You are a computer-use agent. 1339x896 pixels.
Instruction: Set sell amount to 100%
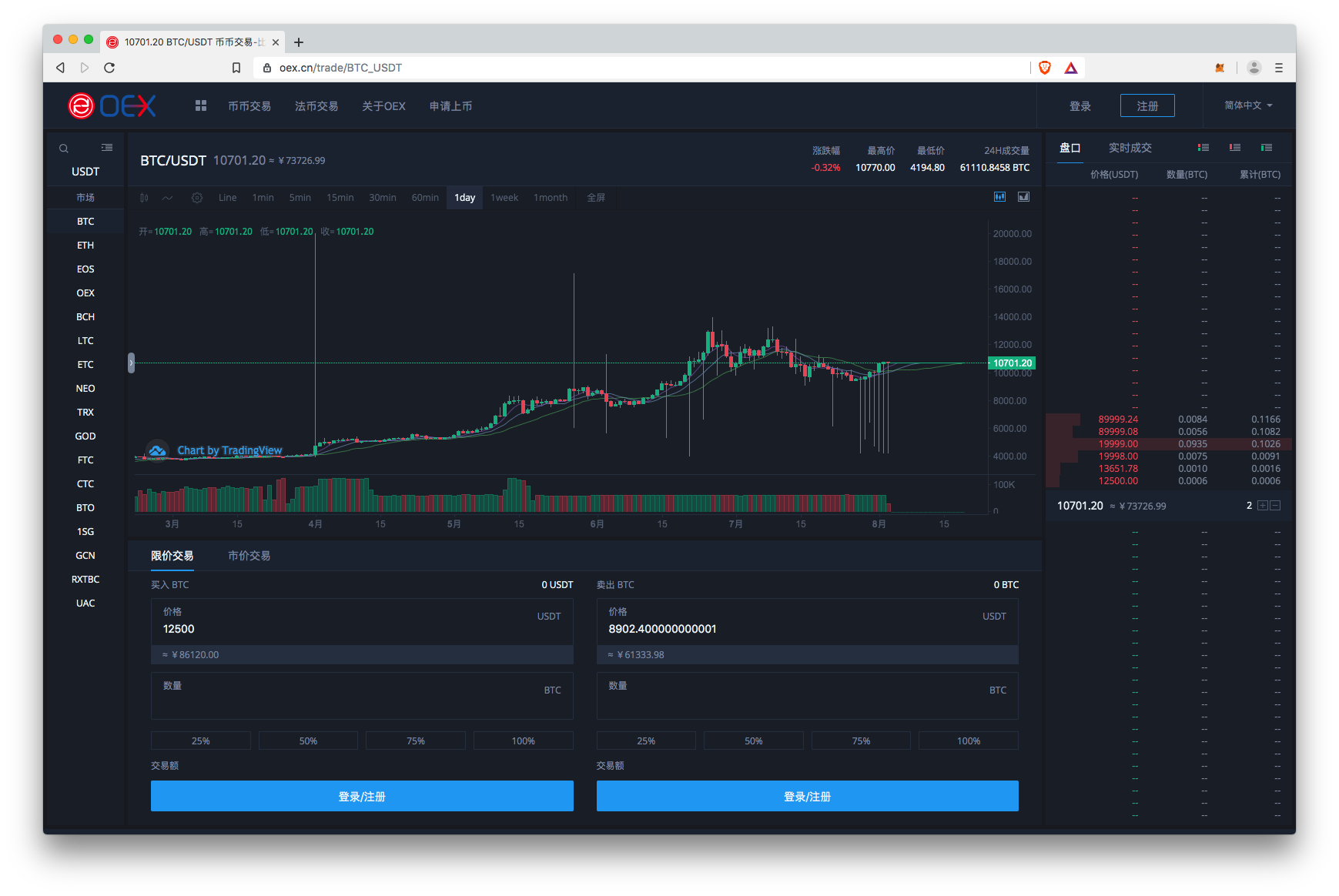tap(969, 741)
